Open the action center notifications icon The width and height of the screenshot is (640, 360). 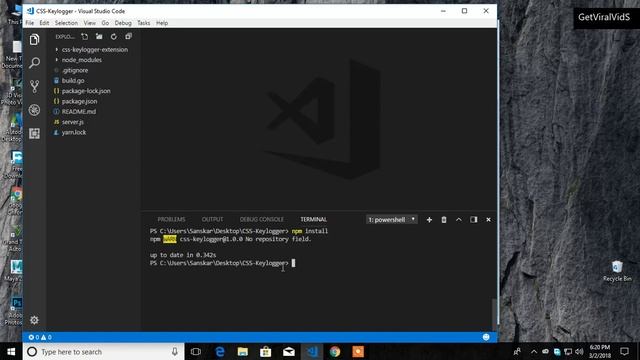click(624, 351)
